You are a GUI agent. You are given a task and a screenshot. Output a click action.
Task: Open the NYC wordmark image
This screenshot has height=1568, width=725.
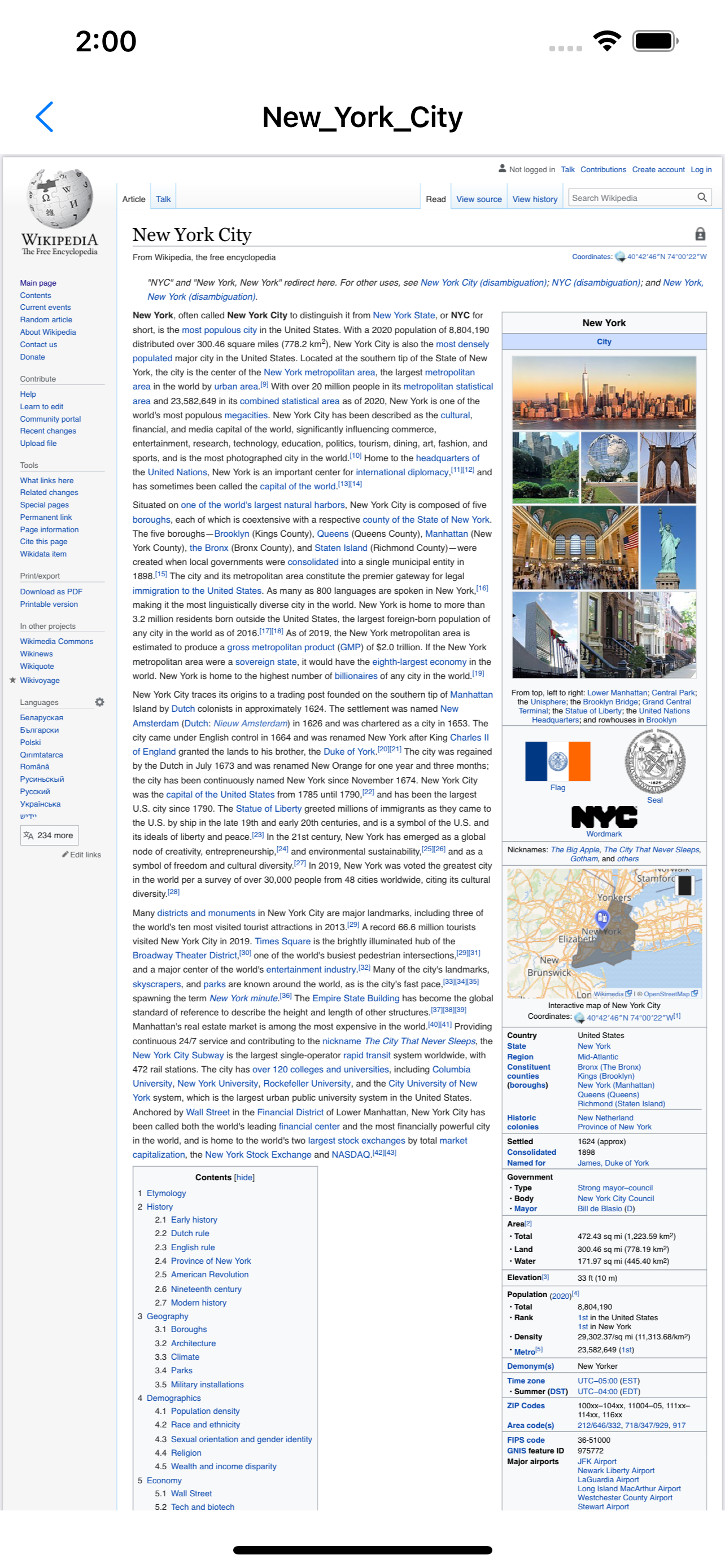click(604, 817)
